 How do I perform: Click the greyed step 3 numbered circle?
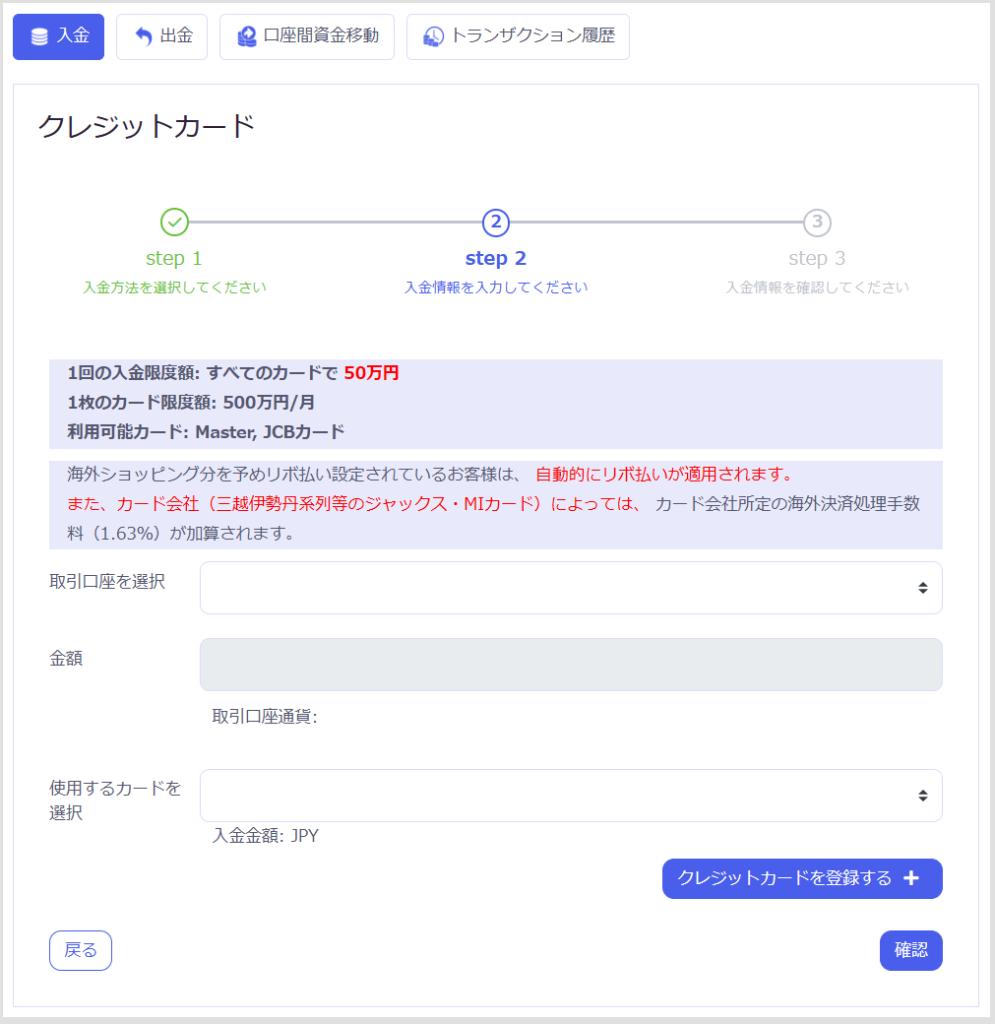817,221
